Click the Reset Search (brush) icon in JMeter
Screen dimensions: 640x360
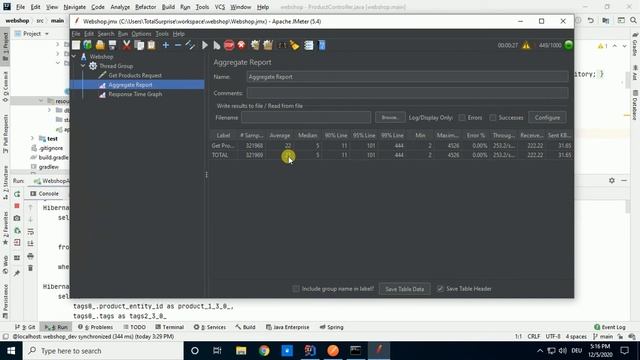(294, 45)
